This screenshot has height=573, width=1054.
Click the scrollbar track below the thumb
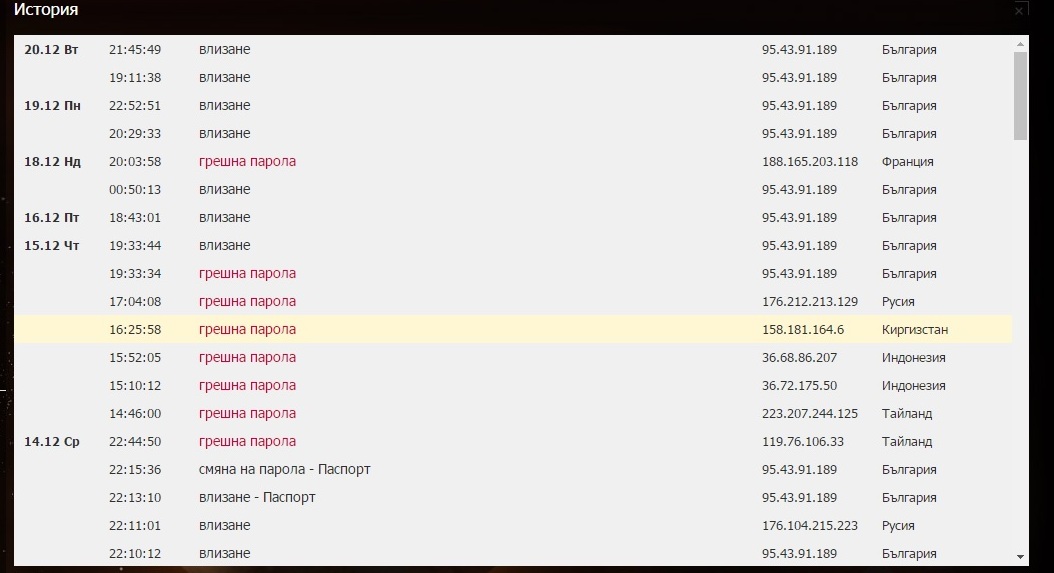point(1020,344)
